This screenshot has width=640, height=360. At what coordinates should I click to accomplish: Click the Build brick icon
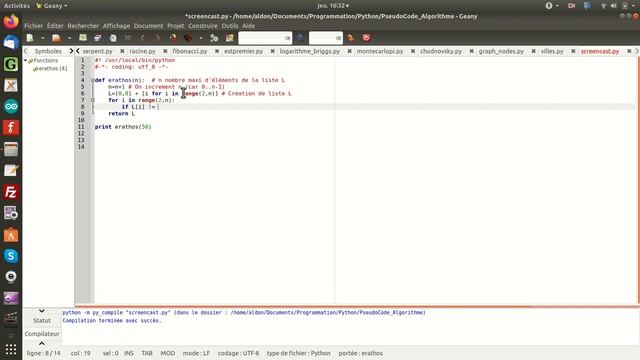click(188, 38)
